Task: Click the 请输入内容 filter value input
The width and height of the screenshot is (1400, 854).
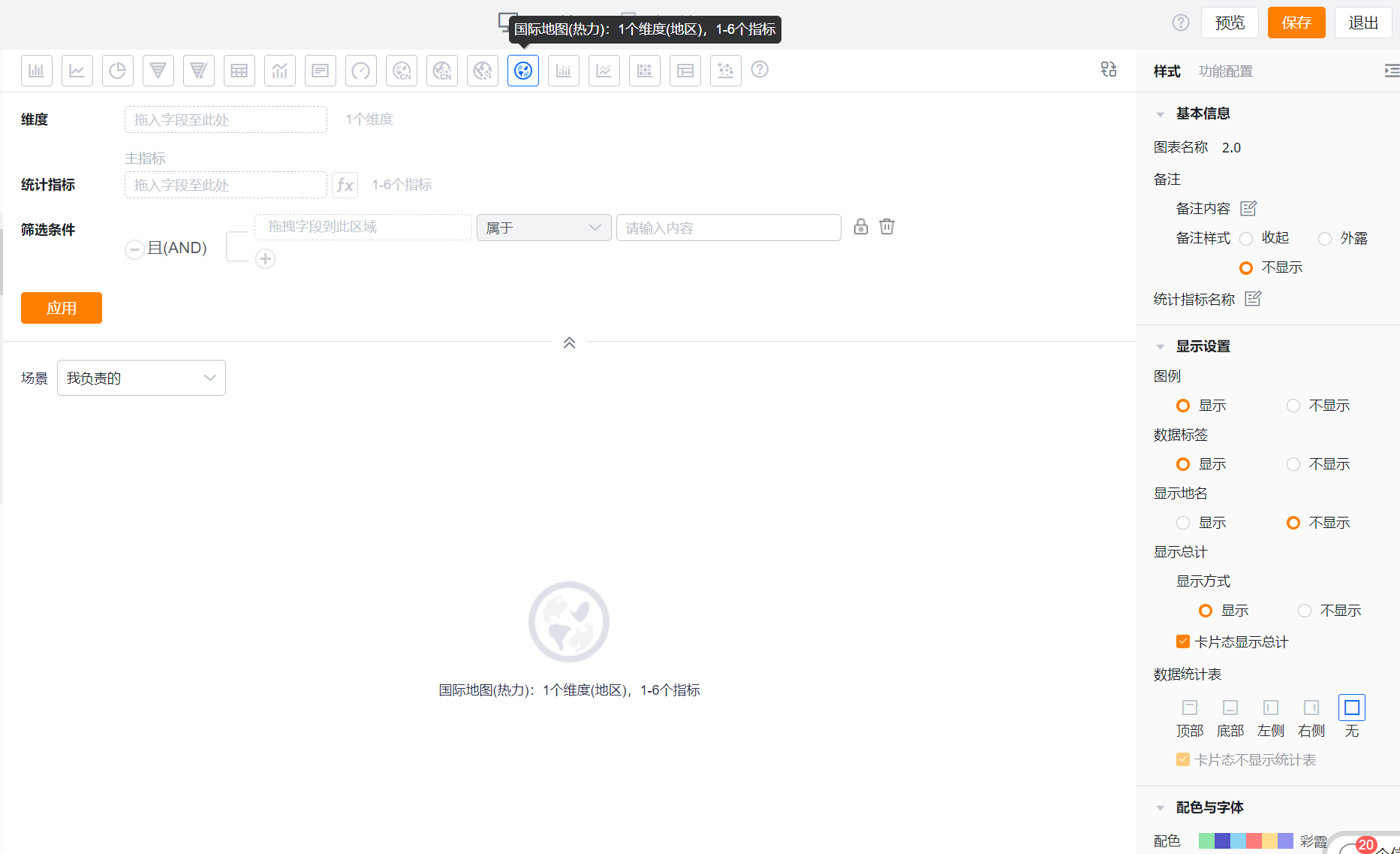Action: coord(728,228)
